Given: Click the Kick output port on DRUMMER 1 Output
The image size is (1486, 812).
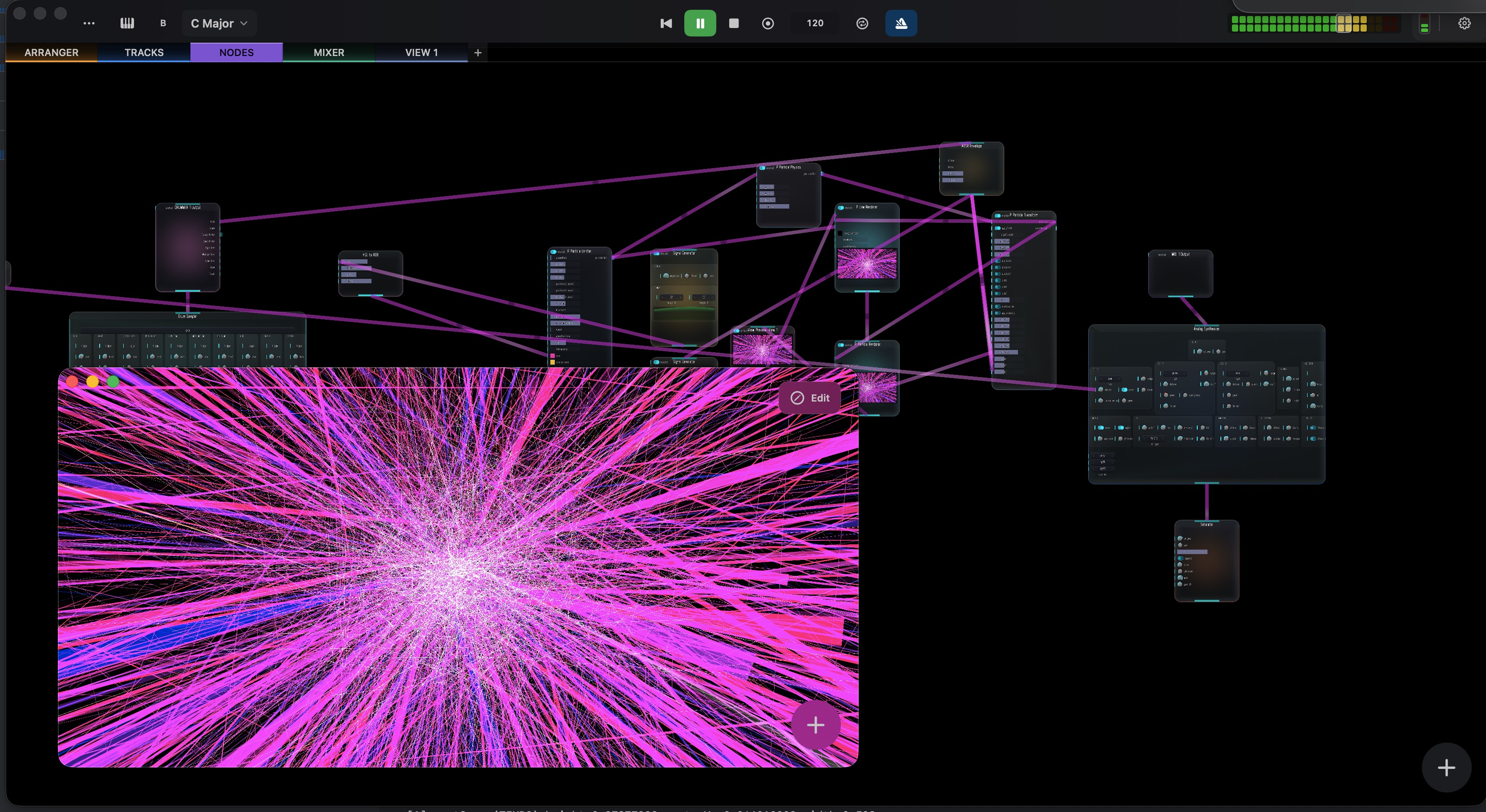Looking at the screenshot, I should 220,221.
